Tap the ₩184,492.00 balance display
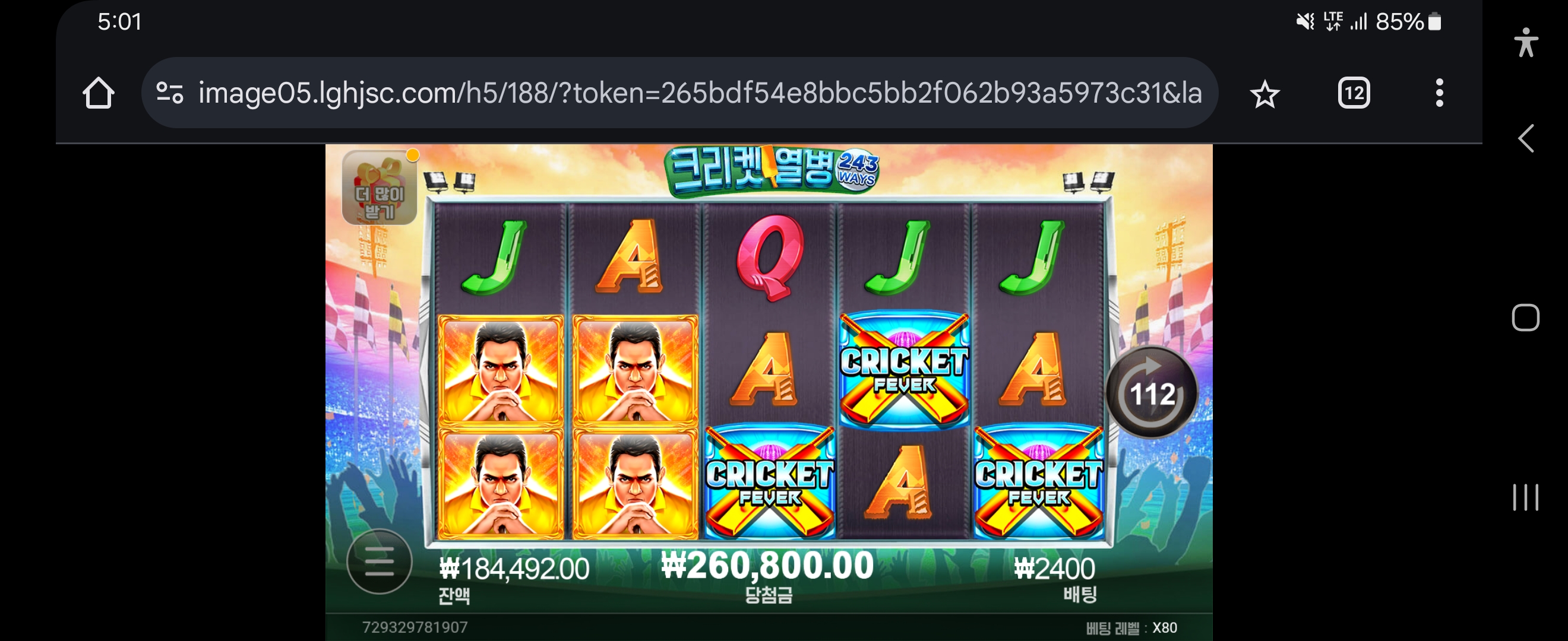1568x641 pixels. tap(514, 569)
